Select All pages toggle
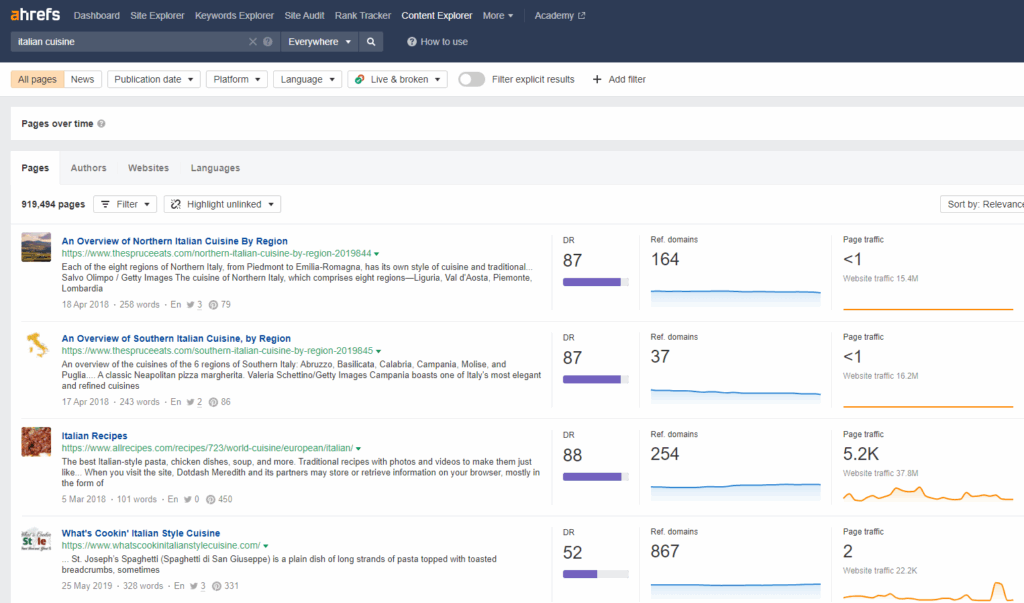1024x603 pixels. pyautogui.click(x=37, y=79)
